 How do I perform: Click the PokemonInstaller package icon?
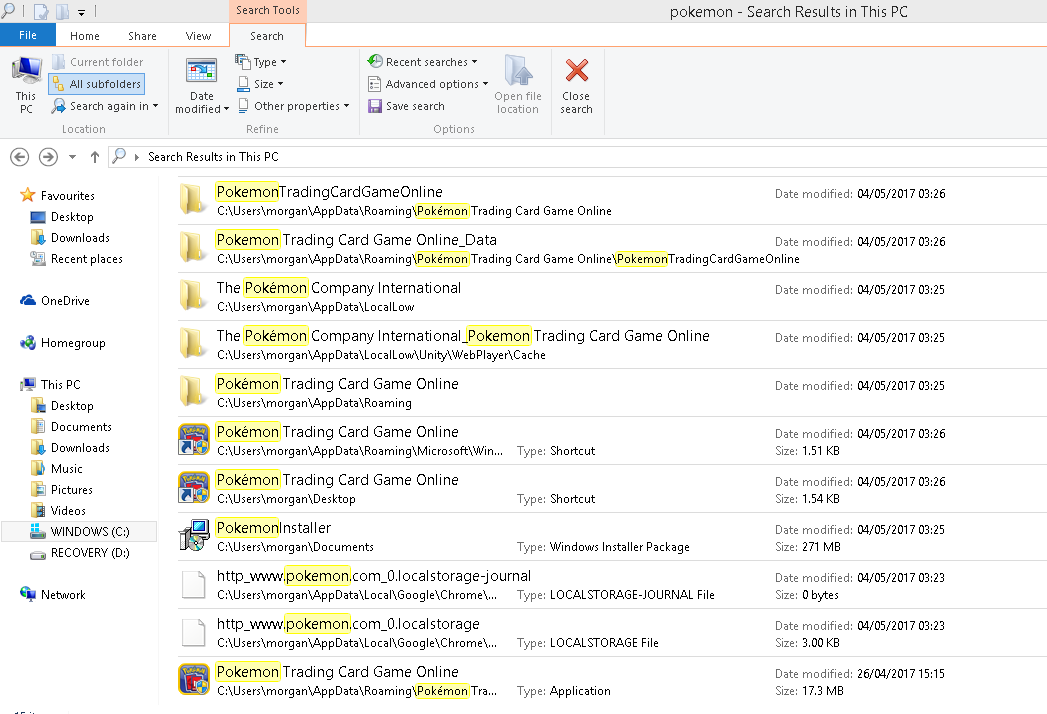(194, 536)
